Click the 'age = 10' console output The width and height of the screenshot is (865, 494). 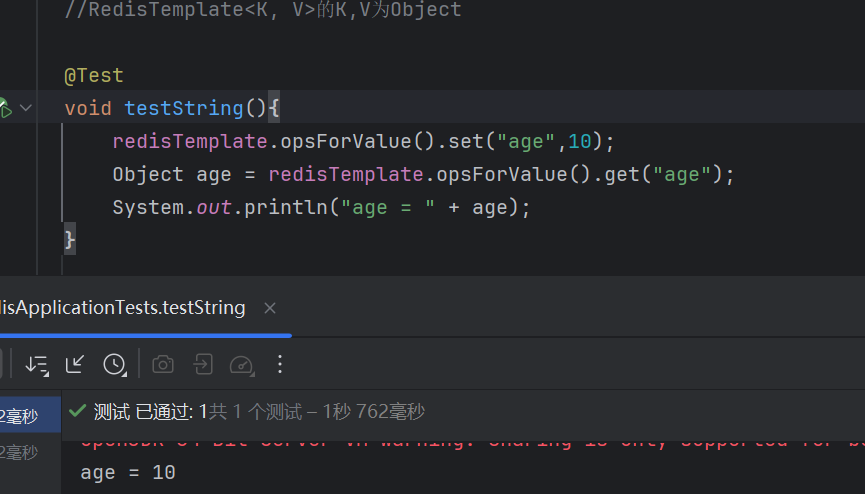click(128, 472)
